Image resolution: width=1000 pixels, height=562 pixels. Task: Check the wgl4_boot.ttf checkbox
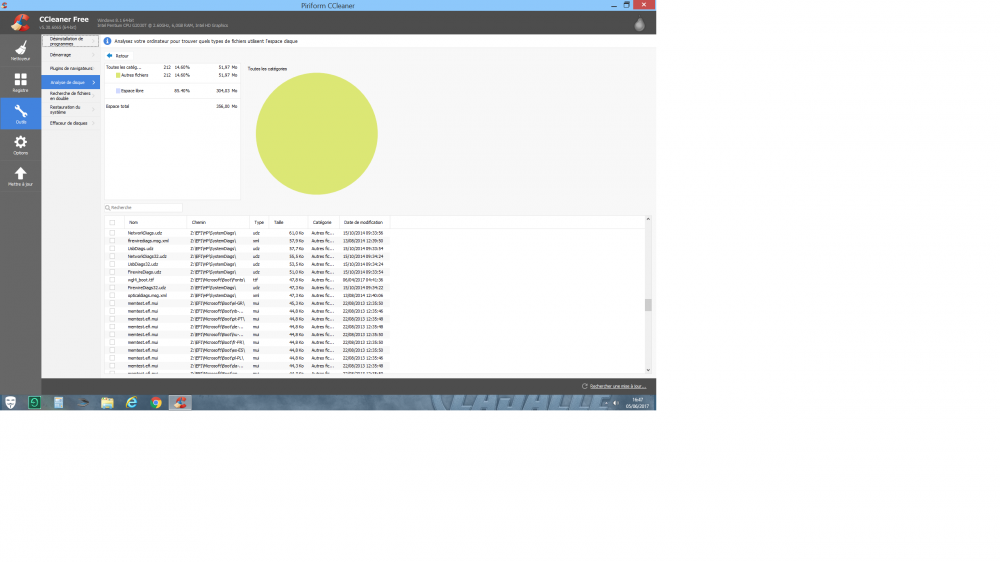[112, 279]
